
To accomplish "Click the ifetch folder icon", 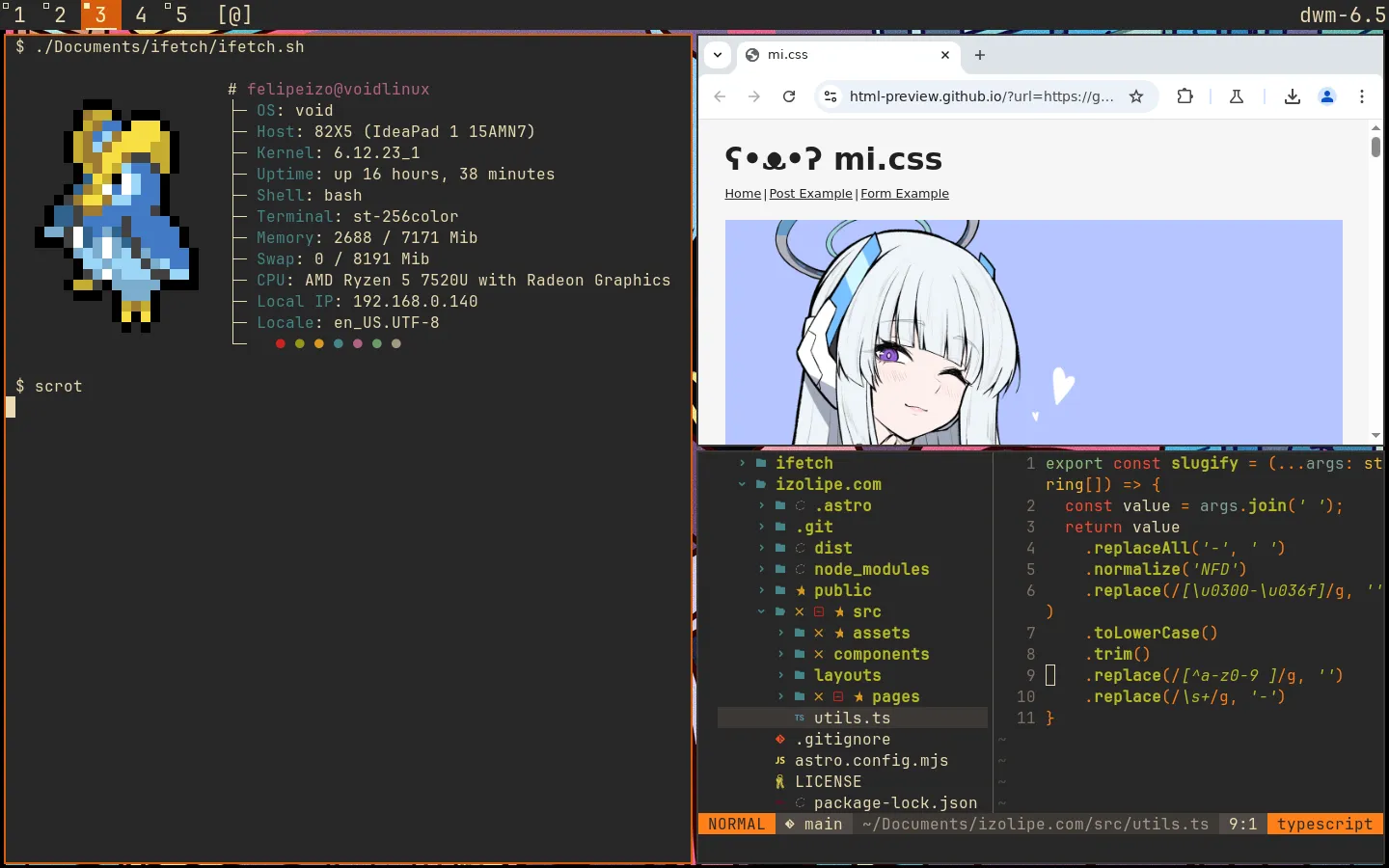I will (x=761, y=464).
